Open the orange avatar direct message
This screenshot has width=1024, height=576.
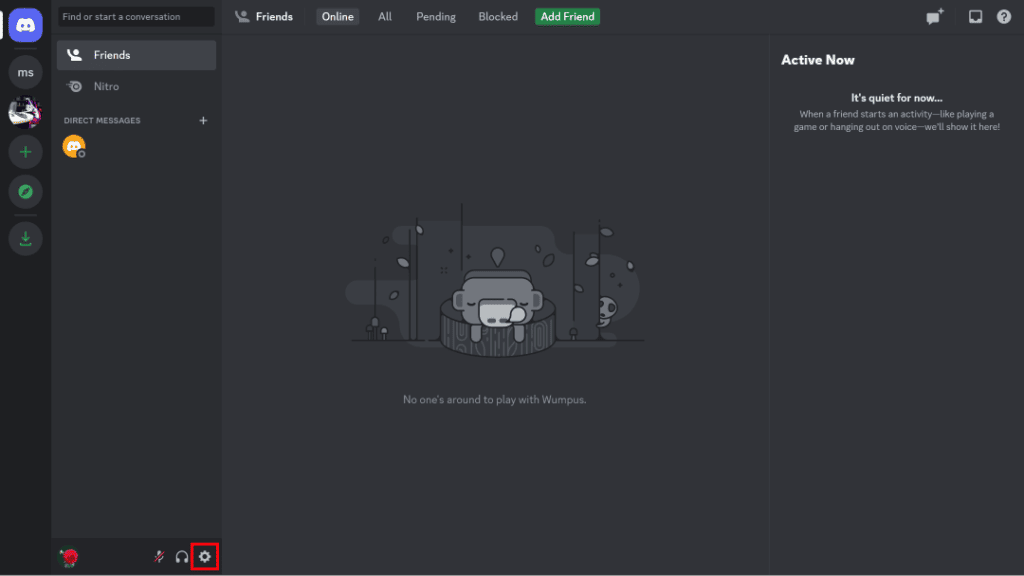(x=74, y=146)
